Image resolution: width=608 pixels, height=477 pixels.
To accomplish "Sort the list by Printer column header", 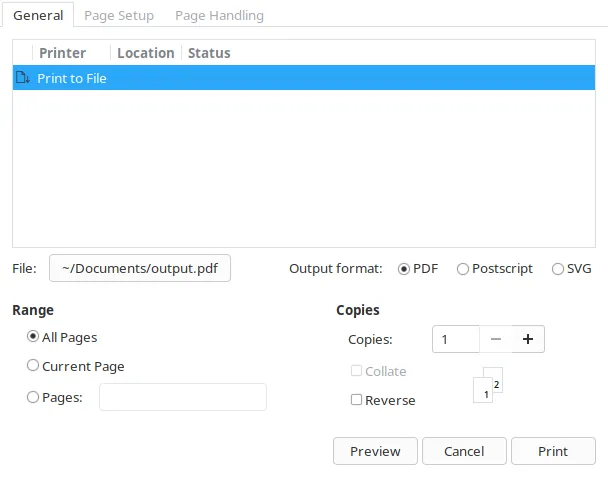I will click(x=62, y=53).
